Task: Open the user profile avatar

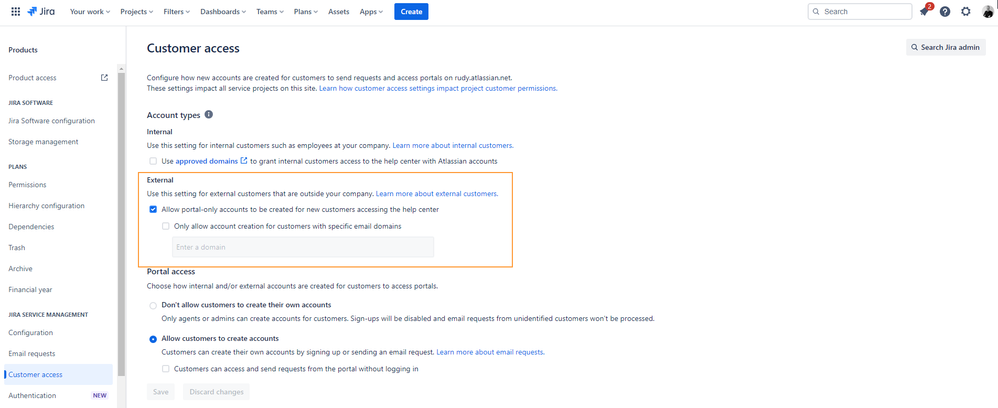Action: click(987, 11)
